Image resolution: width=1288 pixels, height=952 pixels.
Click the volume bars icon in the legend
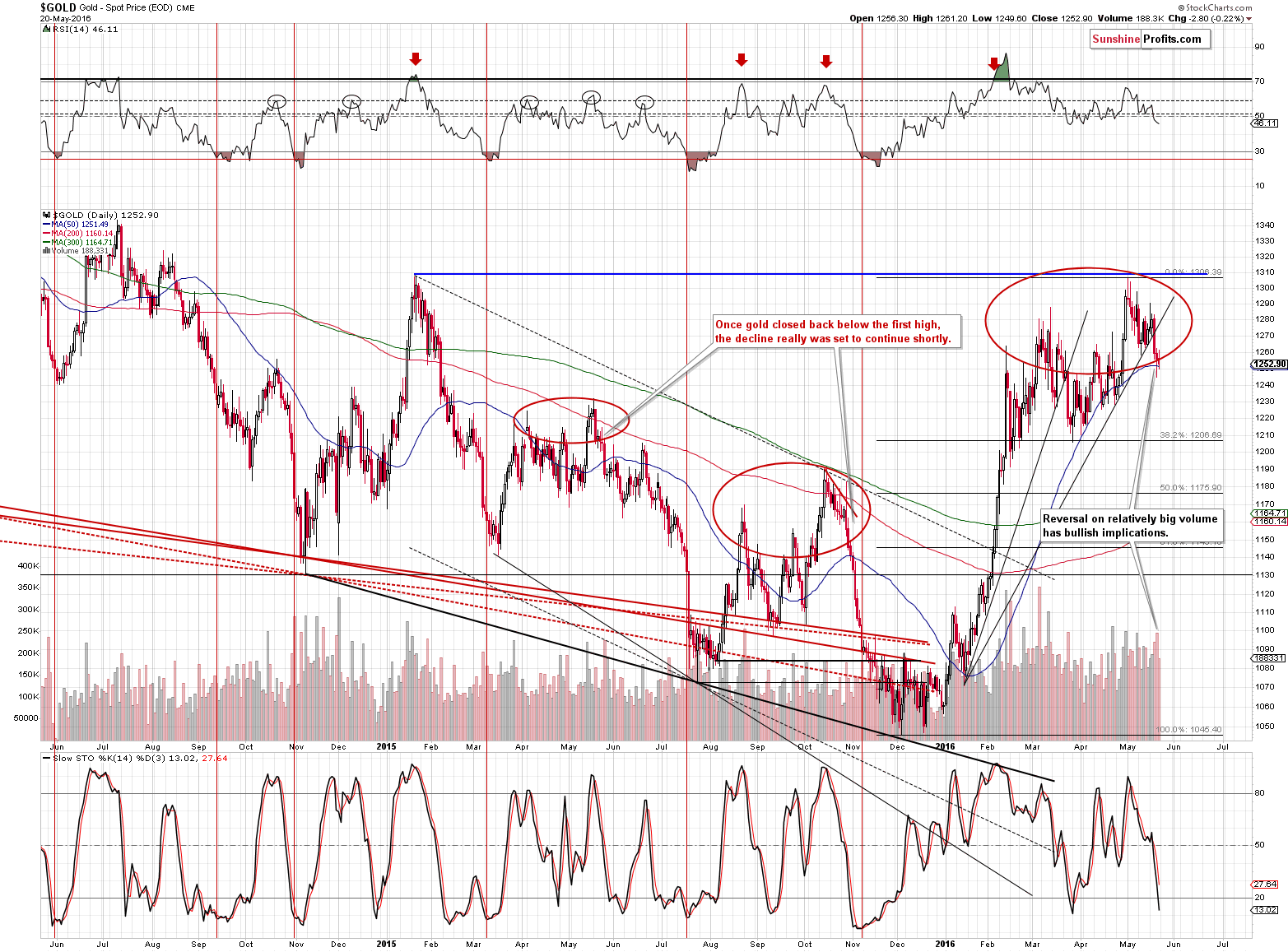coord(46,251)
